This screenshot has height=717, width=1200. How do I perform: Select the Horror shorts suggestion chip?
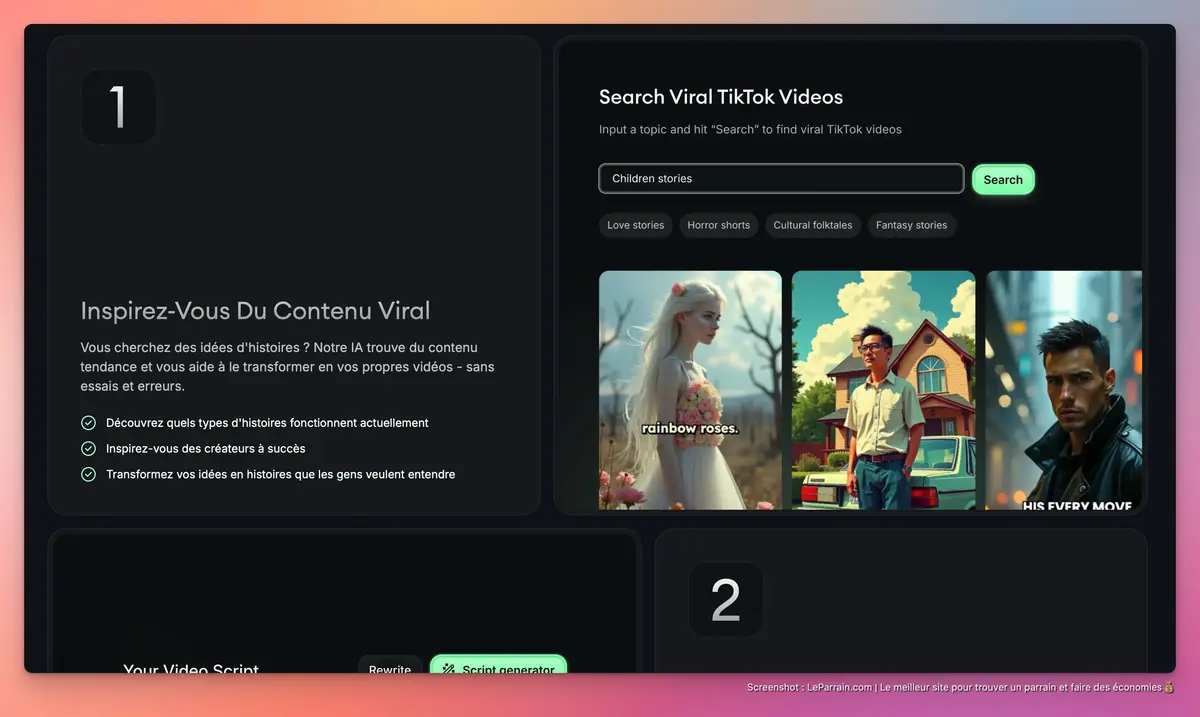click(719, 225)
